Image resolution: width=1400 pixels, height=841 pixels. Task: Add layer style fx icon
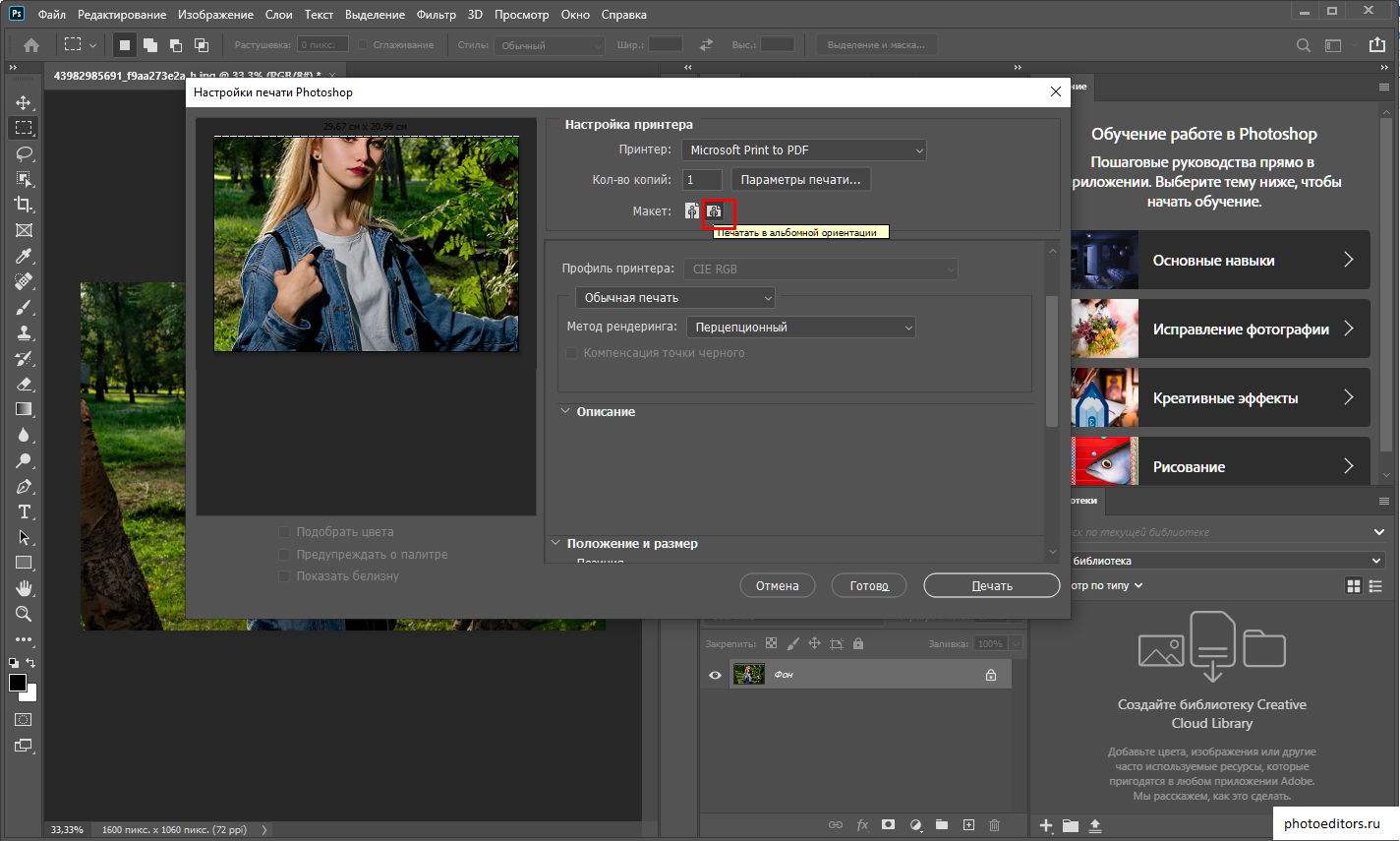pyautogui.click(x=862, y=825)
